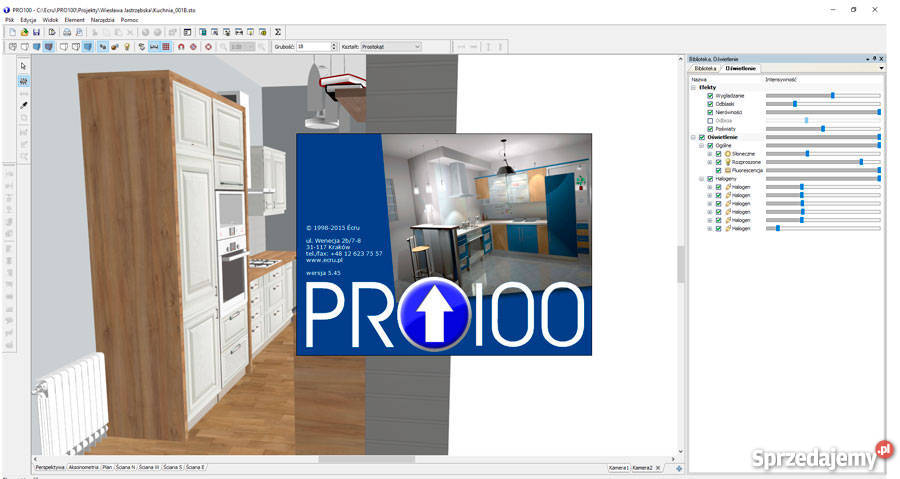This screenshot has height=479, width=900.
Task: Click the New project icon
Action: click(x=12, y=32)
